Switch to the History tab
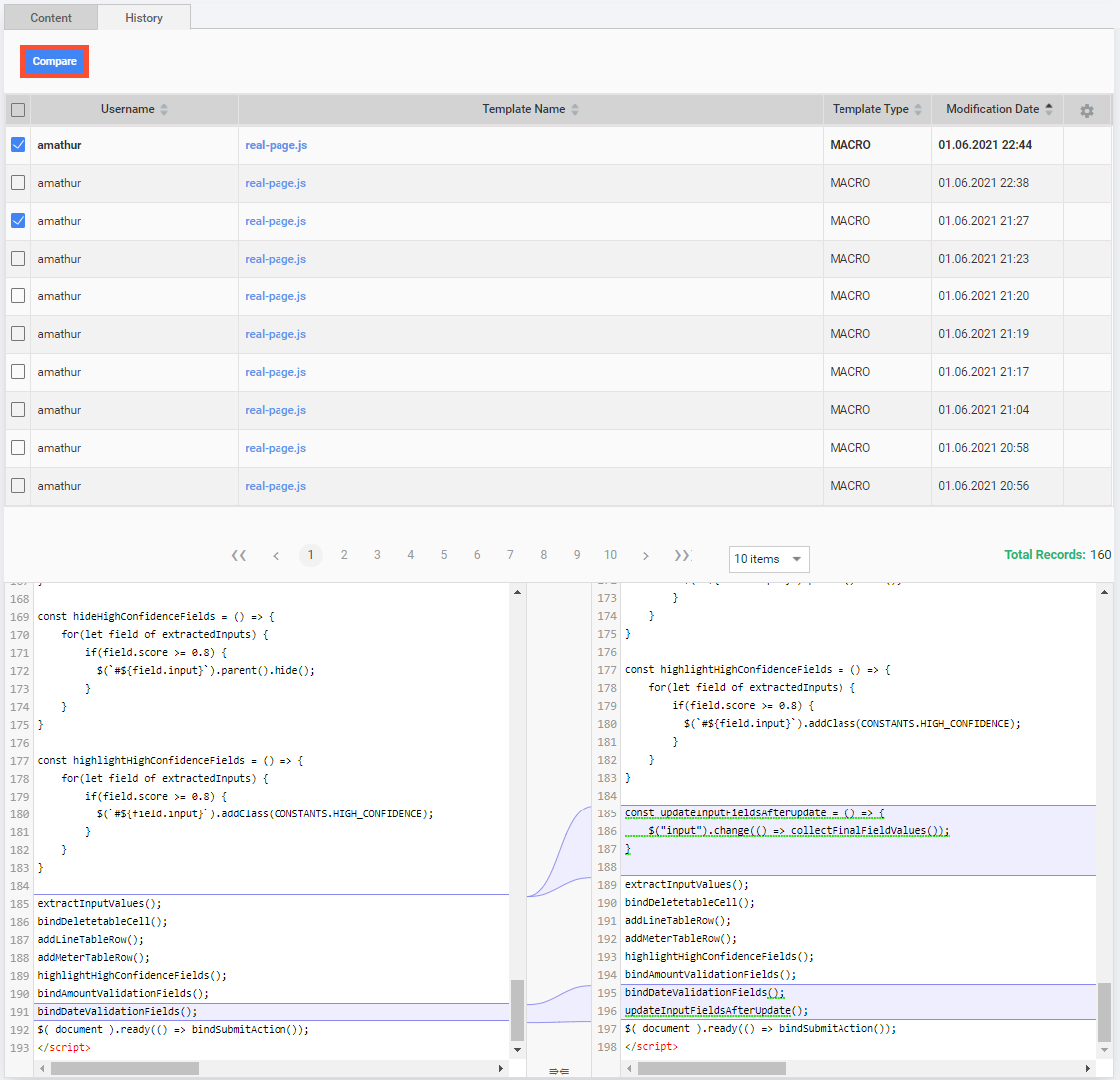Viewport: 1120px width, 1080px height. click(x=144, y=18)
